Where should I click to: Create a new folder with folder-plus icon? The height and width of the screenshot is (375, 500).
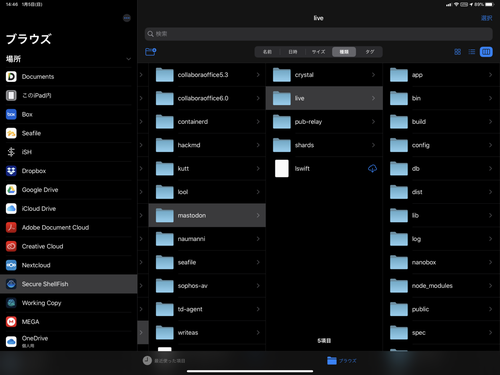151,52
